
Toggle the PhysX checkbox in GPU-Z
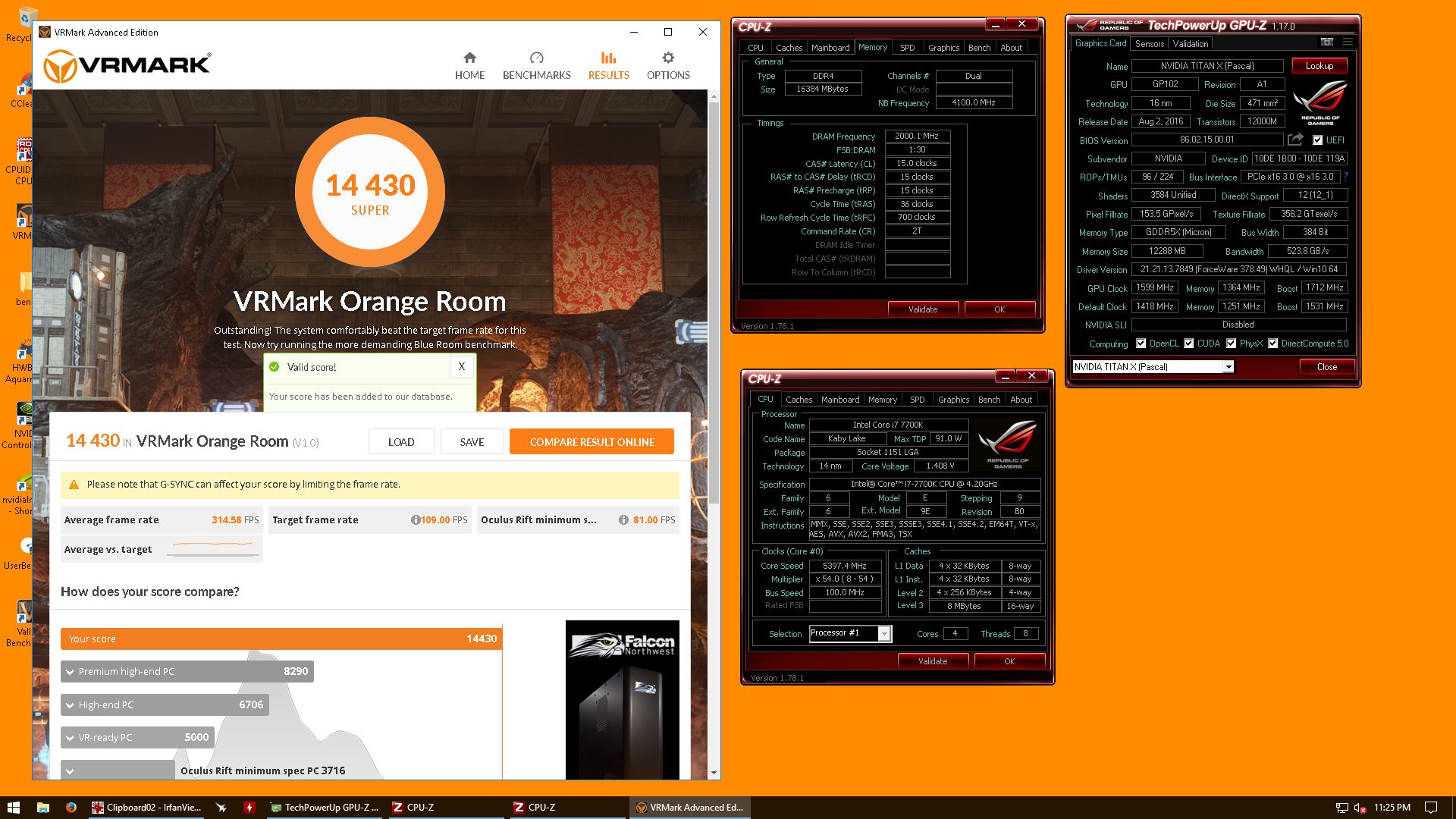pyautogui.click(x=1231, y=344)
